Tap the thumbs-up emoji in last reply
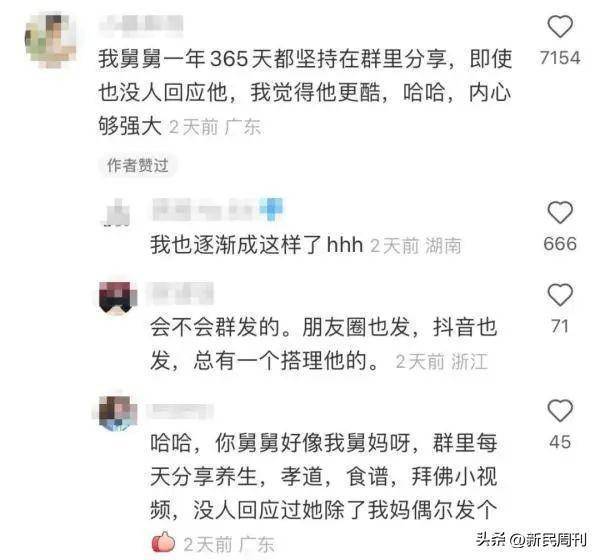Image resolution: width=600 pixels, height=560 pixels. click(x=163, y=543)
